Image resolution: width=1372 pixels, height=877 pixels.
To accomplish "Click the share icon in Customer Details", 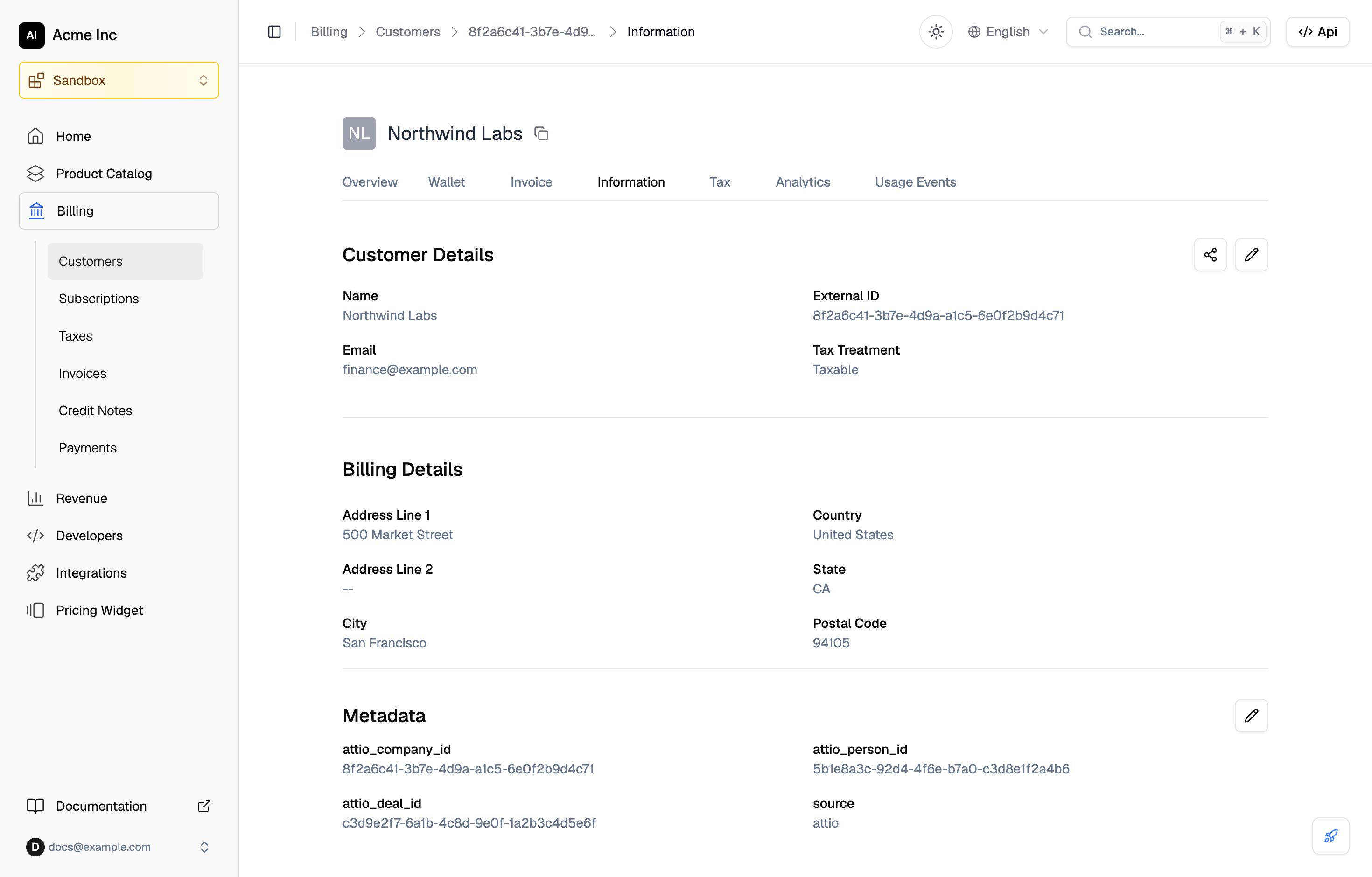I will tap(1210, 255).
